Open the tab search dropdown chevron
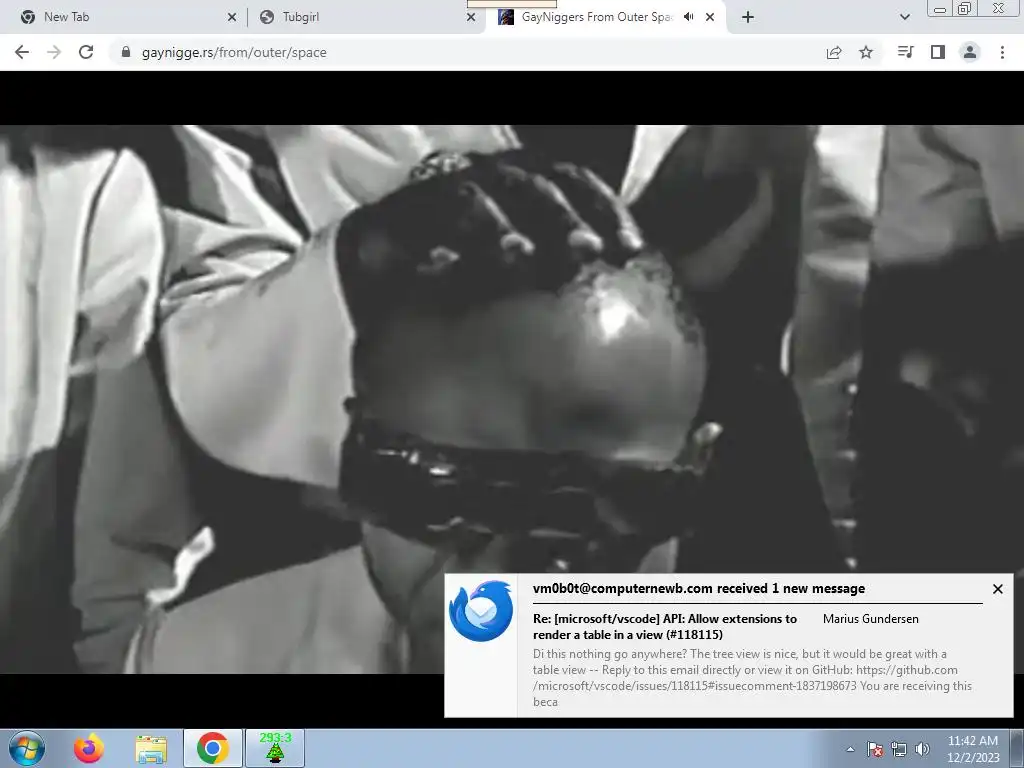The width and height of the screenshot is (1024, 768). [904, 18]
